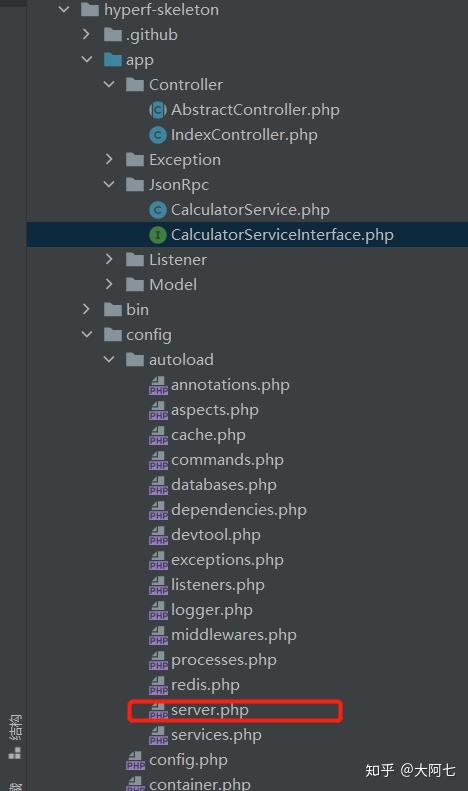Collapse the autoload folder
The height and width of the screenshot is (791, 468).
[x=109, y=359]
